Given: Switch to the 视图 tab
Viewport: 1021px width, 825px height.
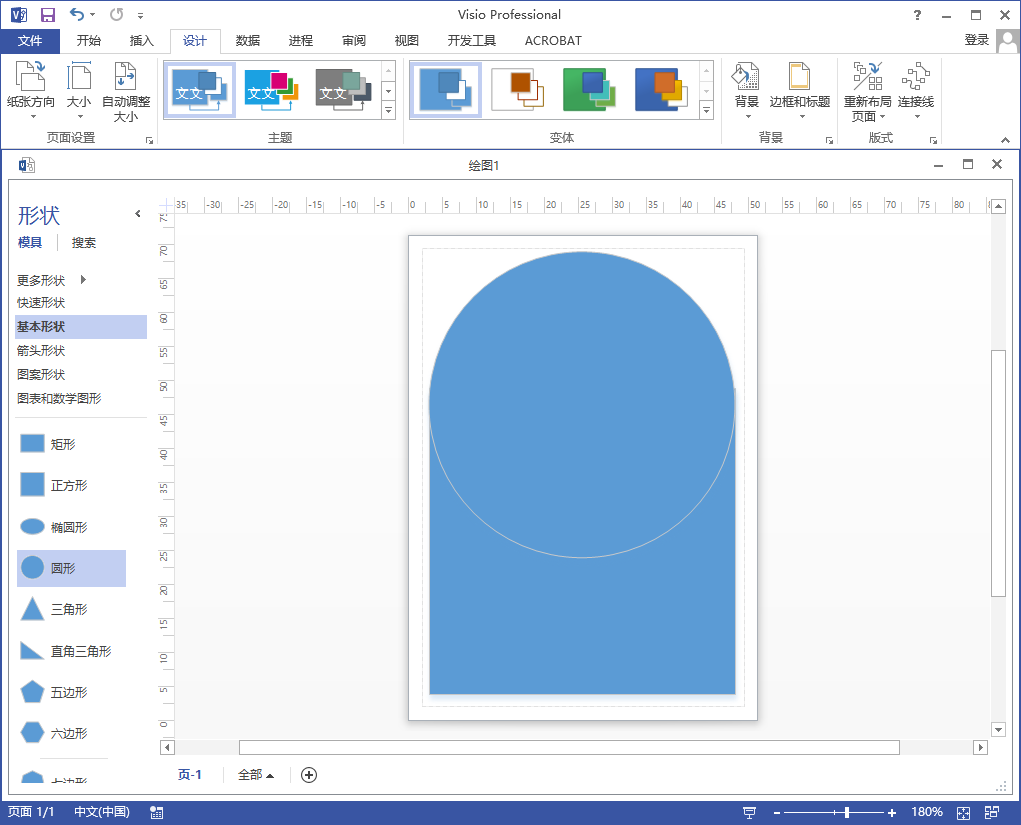Looking at the screenshot, I should [x=406, y=40].
